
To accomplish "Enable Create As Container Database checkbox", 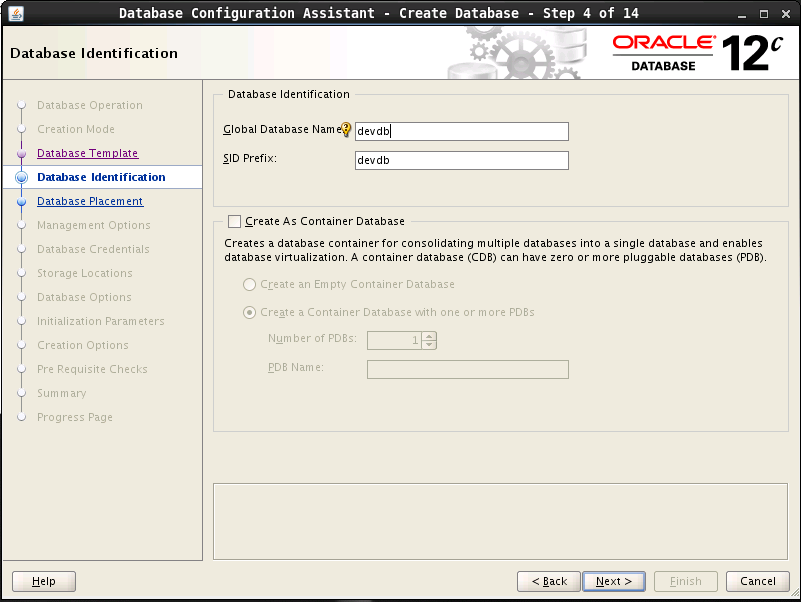I will point(235,222).
